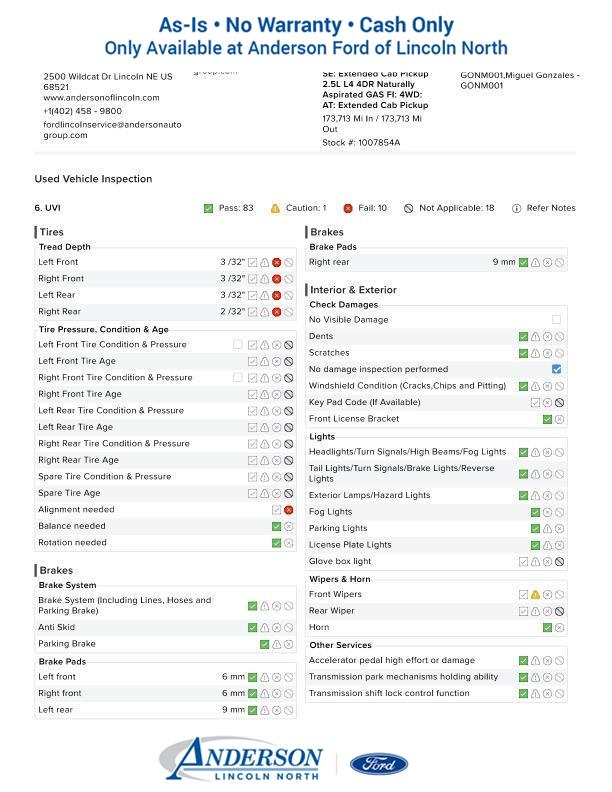This screenshot has width=612, height=792.
Task: Click the Anderson Lincoln North logo
Action: (x=241, y=759)
